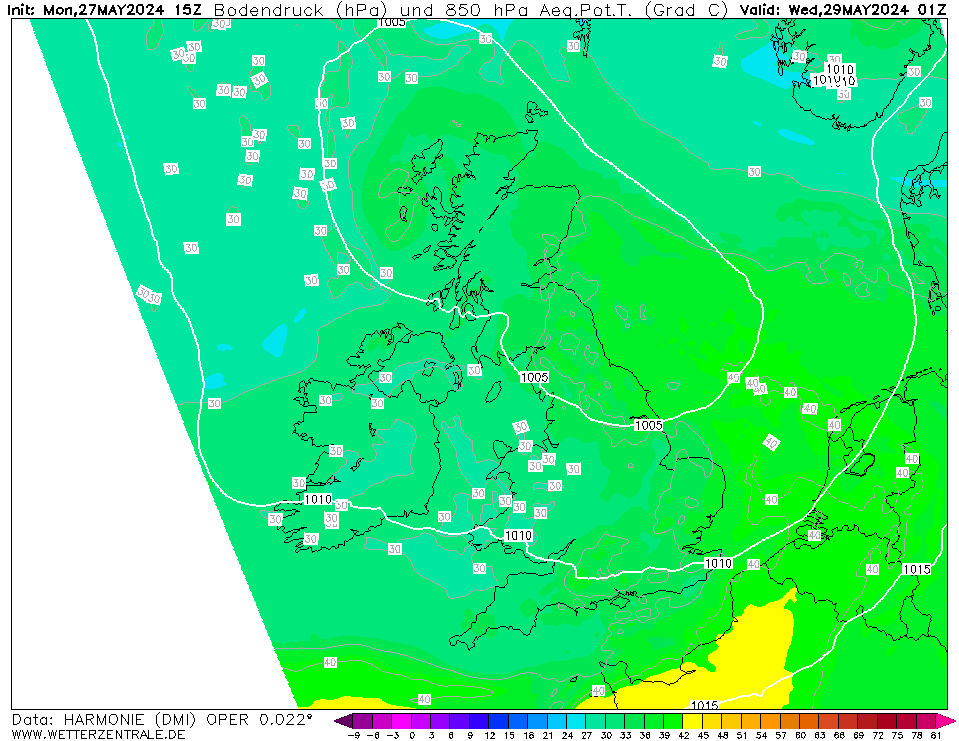The width and height of the screenshot is (959, 741).
Task: Click the legend value 81 under the scale
Action: (936, 735)
